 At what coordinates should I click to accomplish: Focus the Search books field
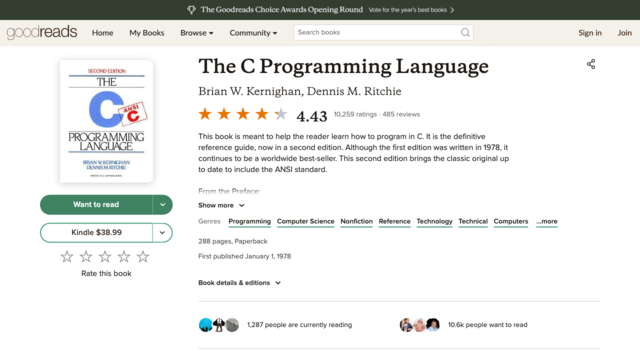click(378, 33)
